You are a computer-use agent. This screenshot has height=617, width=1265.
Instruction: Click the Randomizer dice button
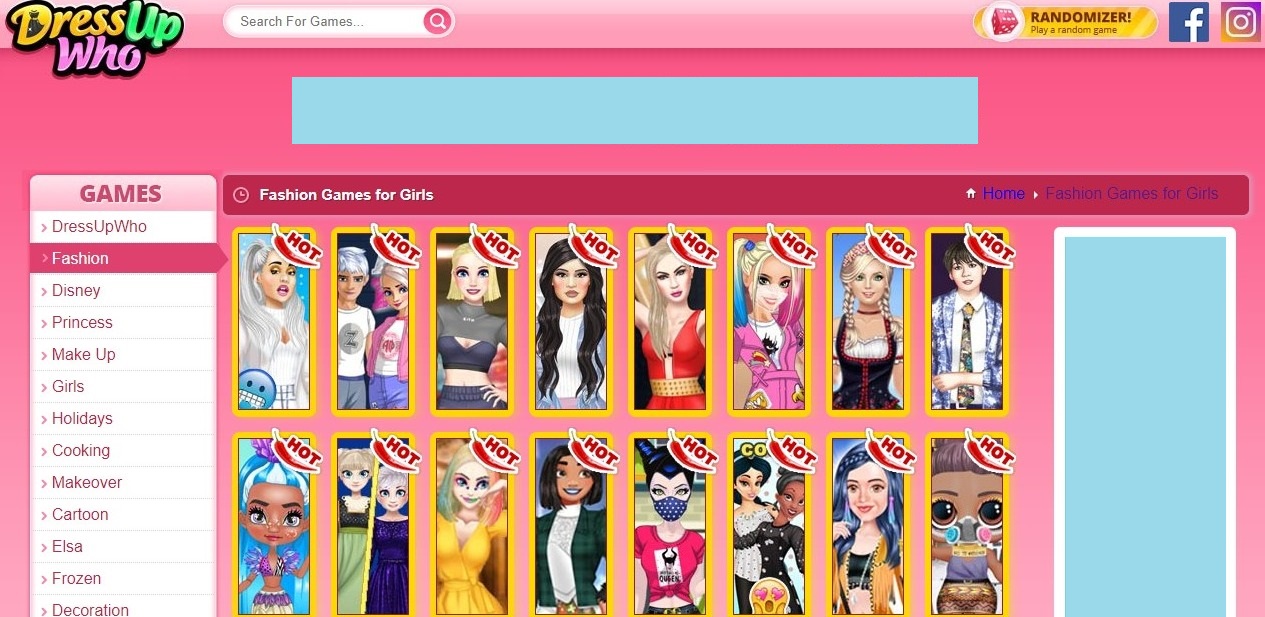(x=1065, y=22)
